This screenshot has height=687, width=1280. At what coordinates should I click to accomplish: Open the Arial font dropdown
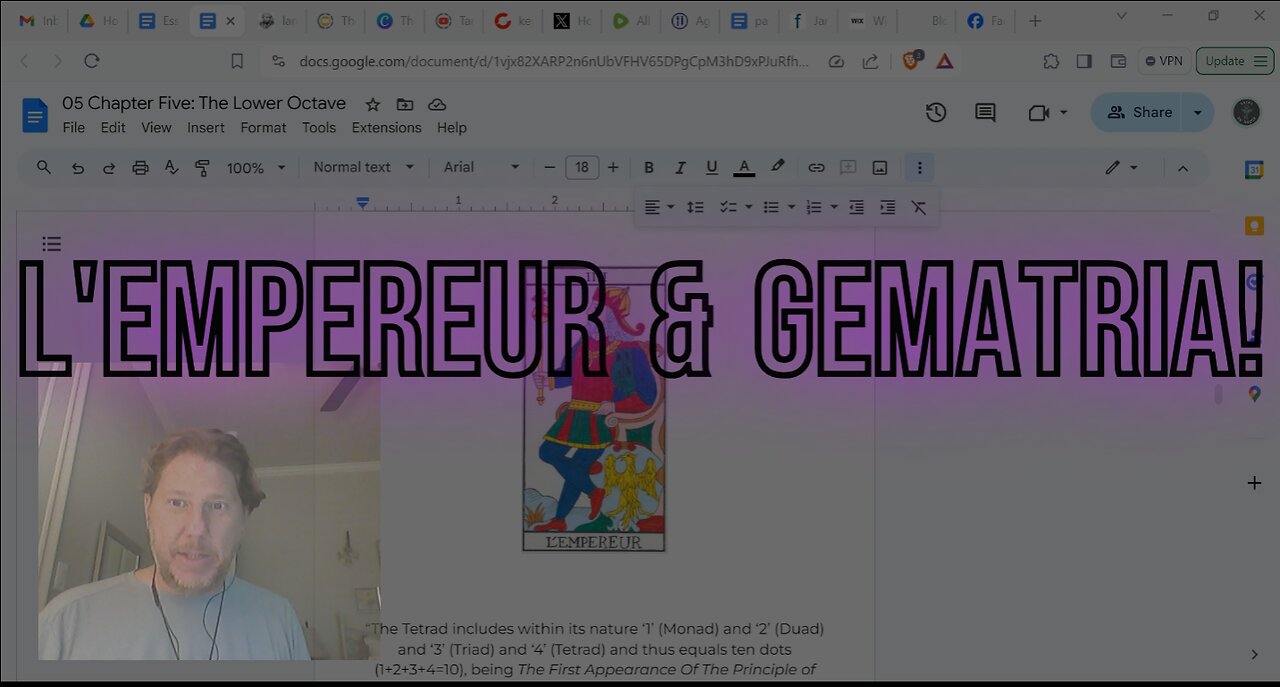click(x=482, y=167)
